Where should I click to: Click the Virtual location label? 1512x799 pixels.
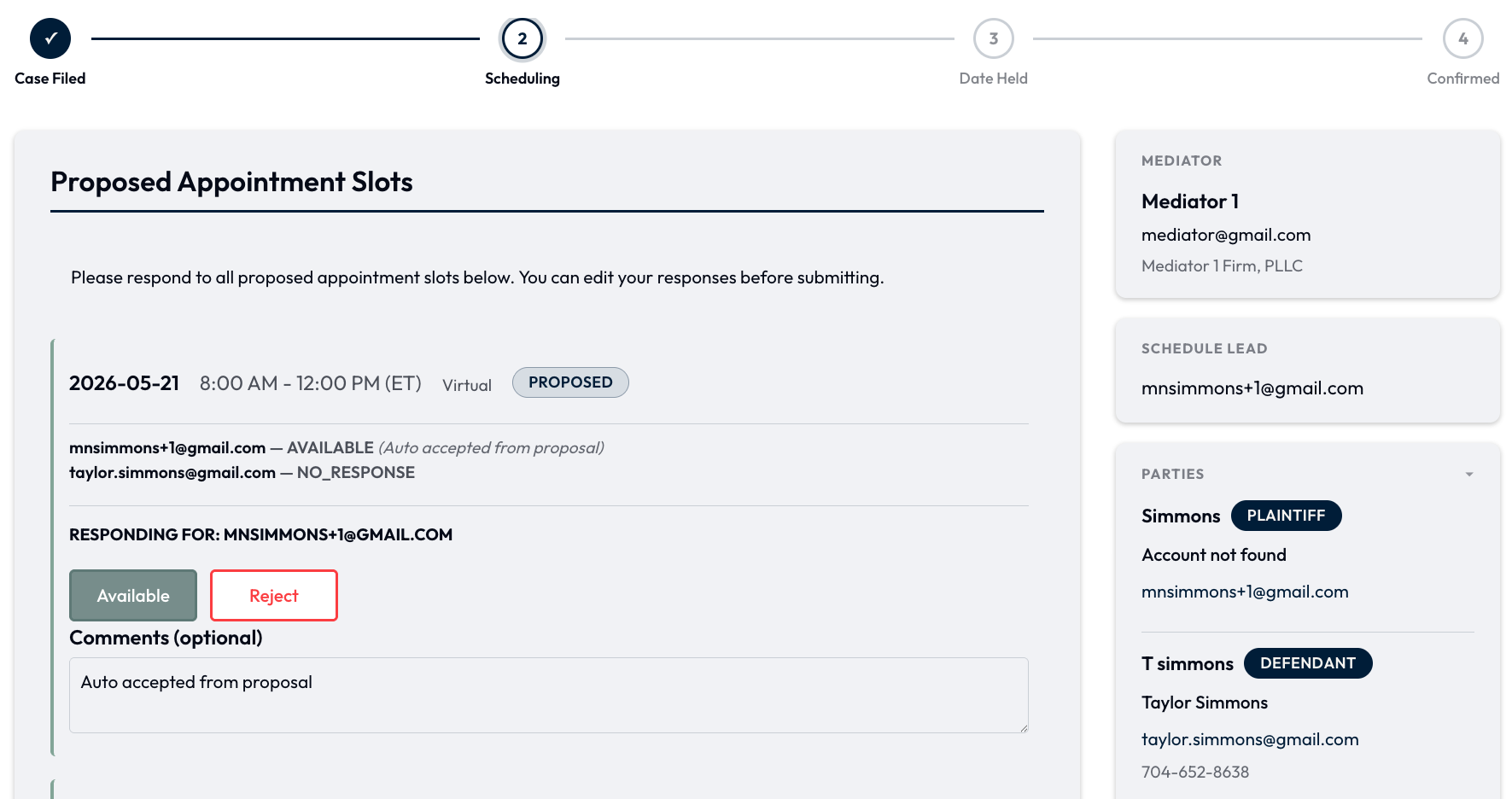[x=467, y=385]
